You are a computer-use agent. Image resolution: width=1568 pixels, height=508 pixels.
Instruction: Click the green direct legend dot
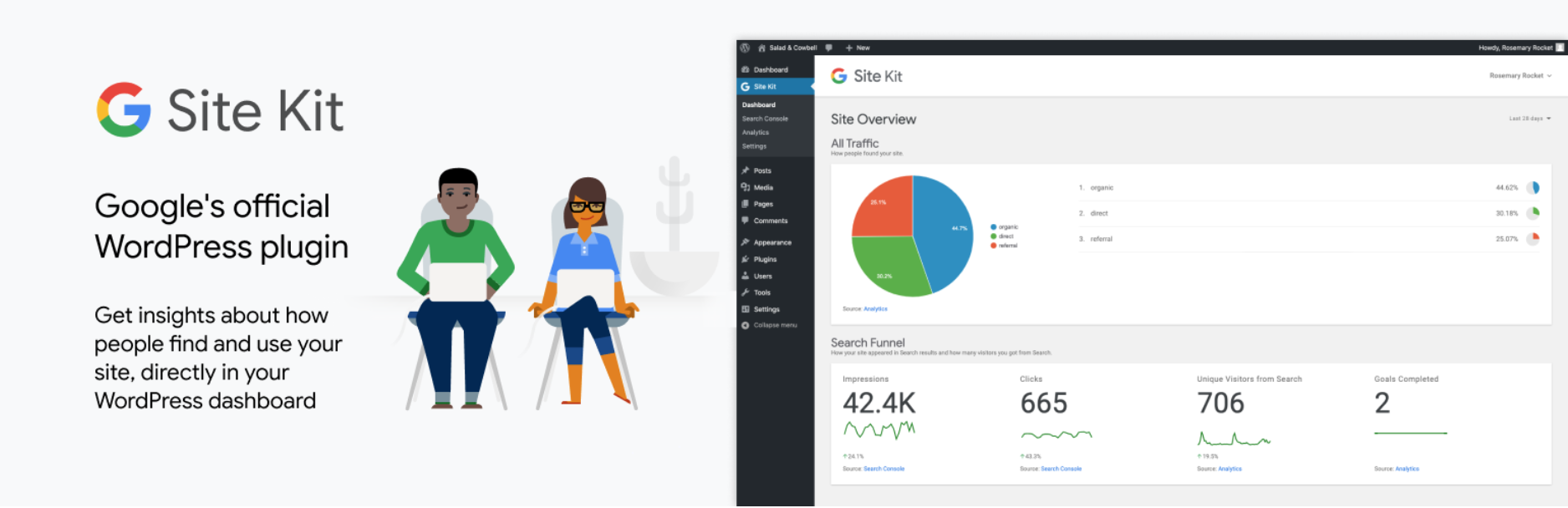click(x=993, y=236)
